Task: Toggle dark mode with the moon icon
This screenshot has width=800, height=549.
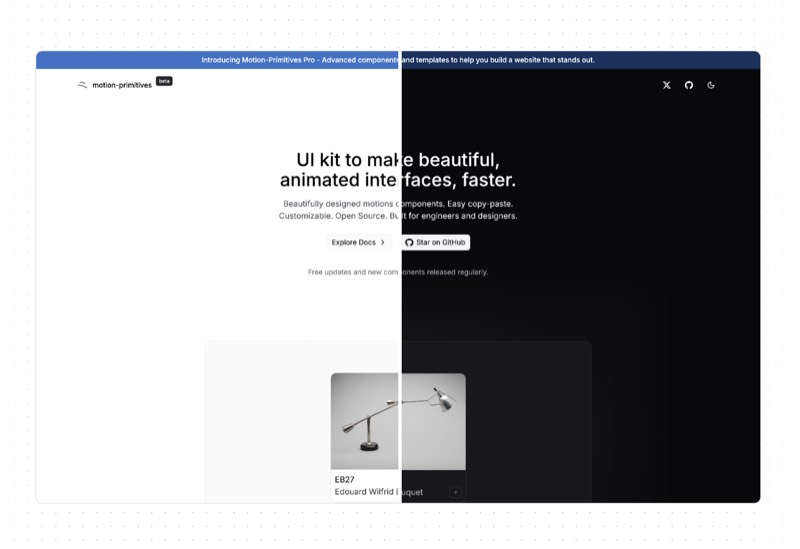Action: point(711,85)
